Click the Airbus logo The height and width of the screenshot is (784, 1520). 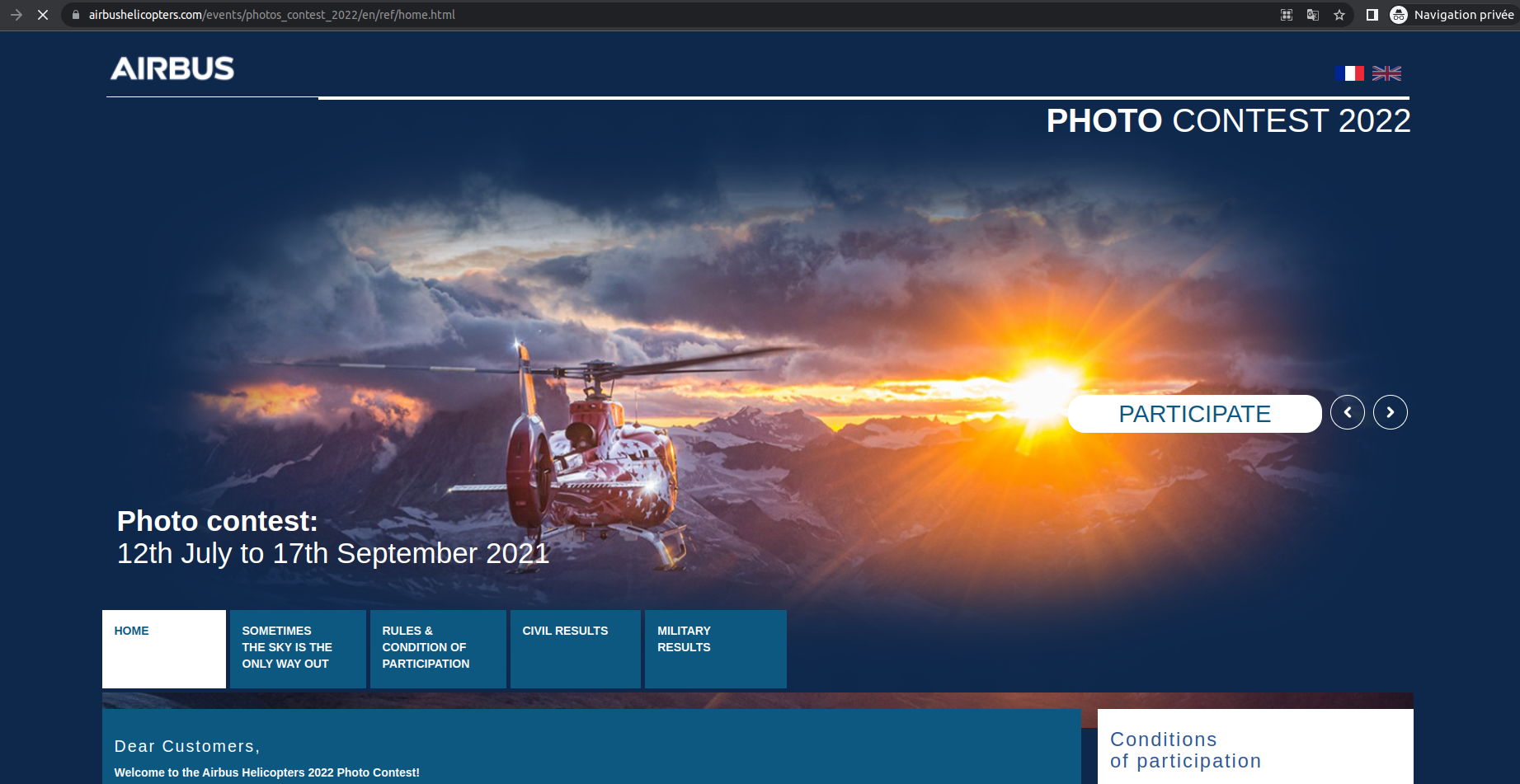pos(172,68)
